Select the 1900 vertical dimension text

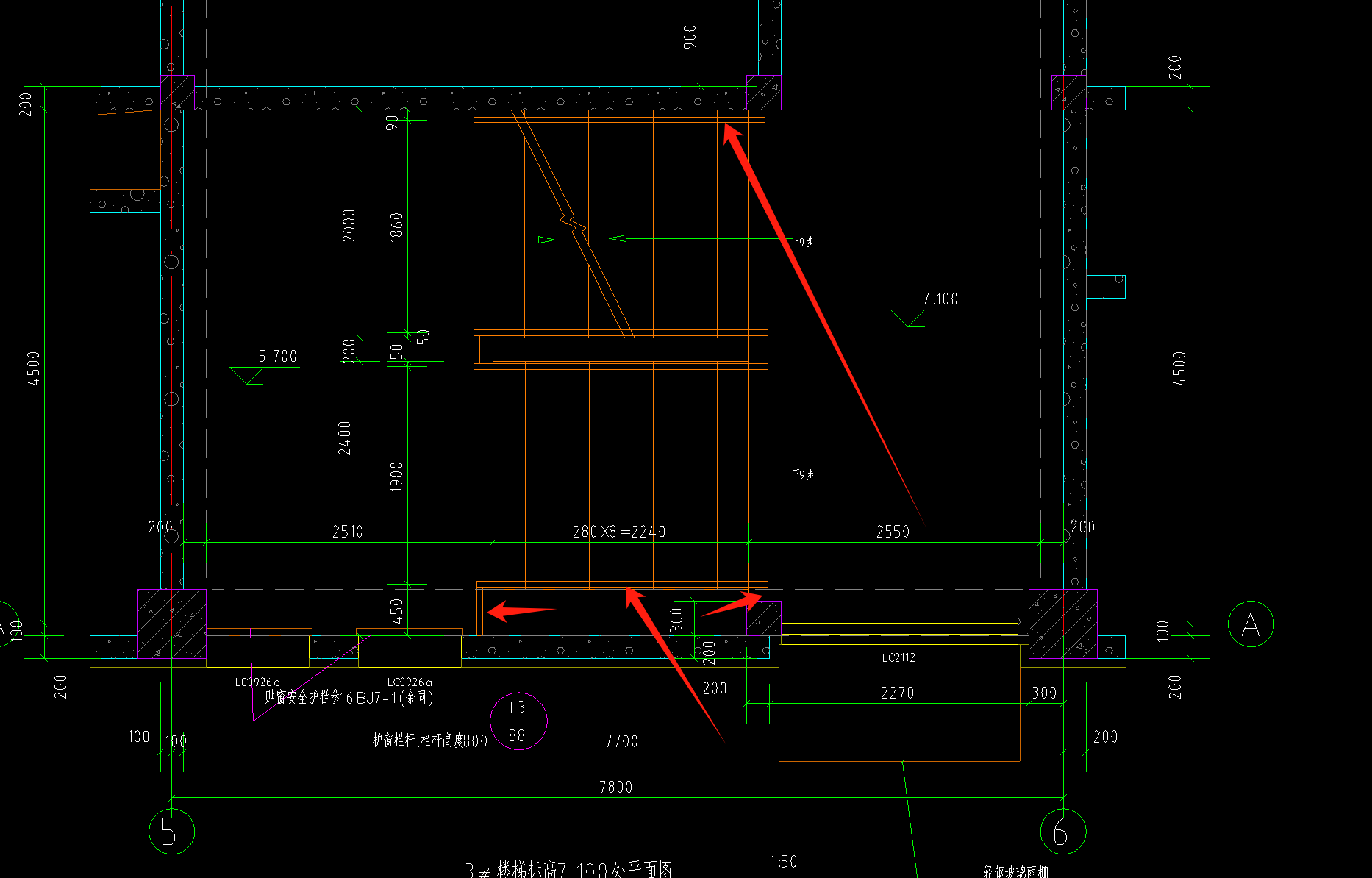[397, 477]
